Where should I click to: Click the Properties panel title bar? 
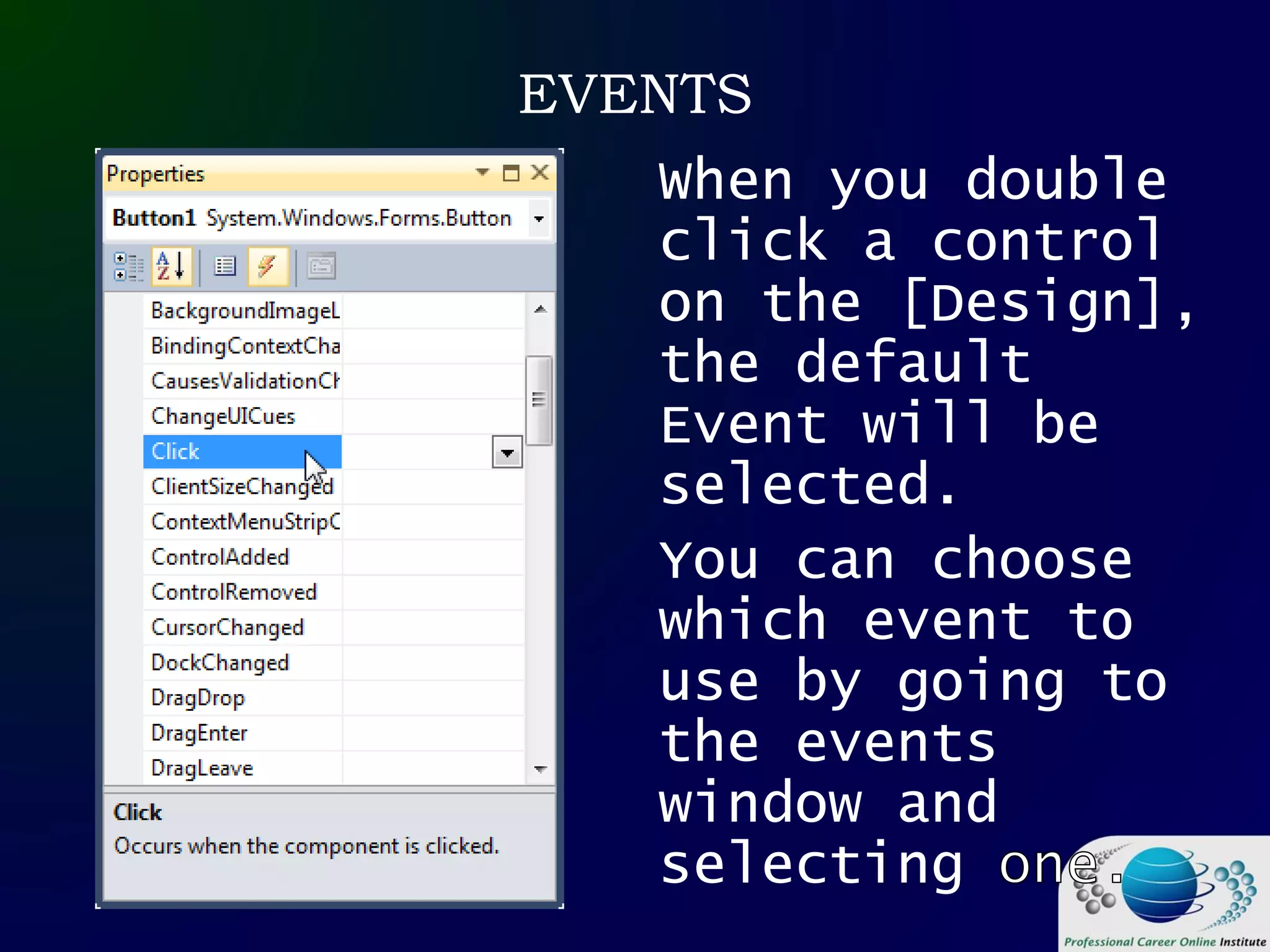coord(329,174)
